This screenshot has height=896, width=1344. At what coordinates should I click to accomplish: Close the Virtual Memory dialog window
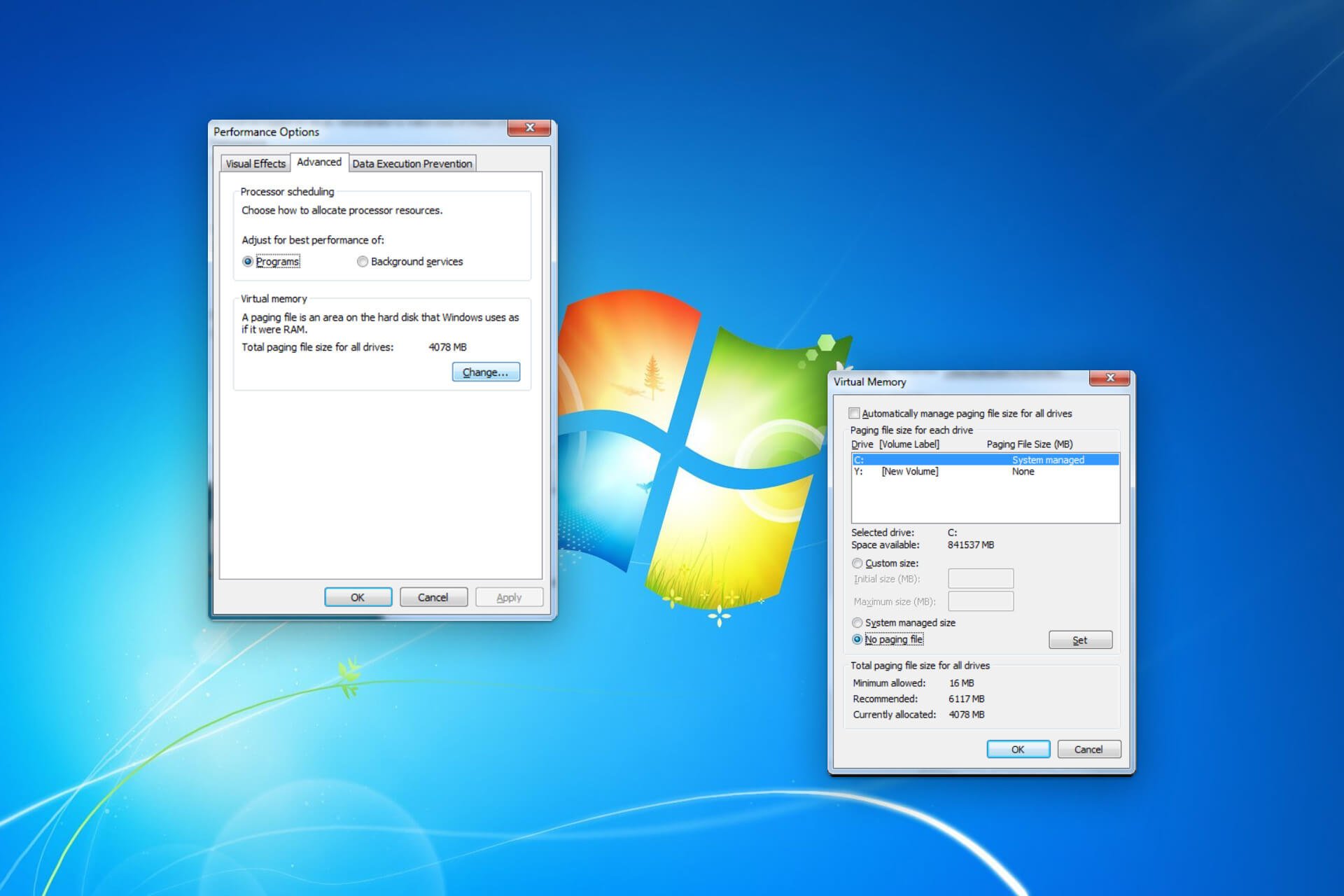[x=1109, y=378]
